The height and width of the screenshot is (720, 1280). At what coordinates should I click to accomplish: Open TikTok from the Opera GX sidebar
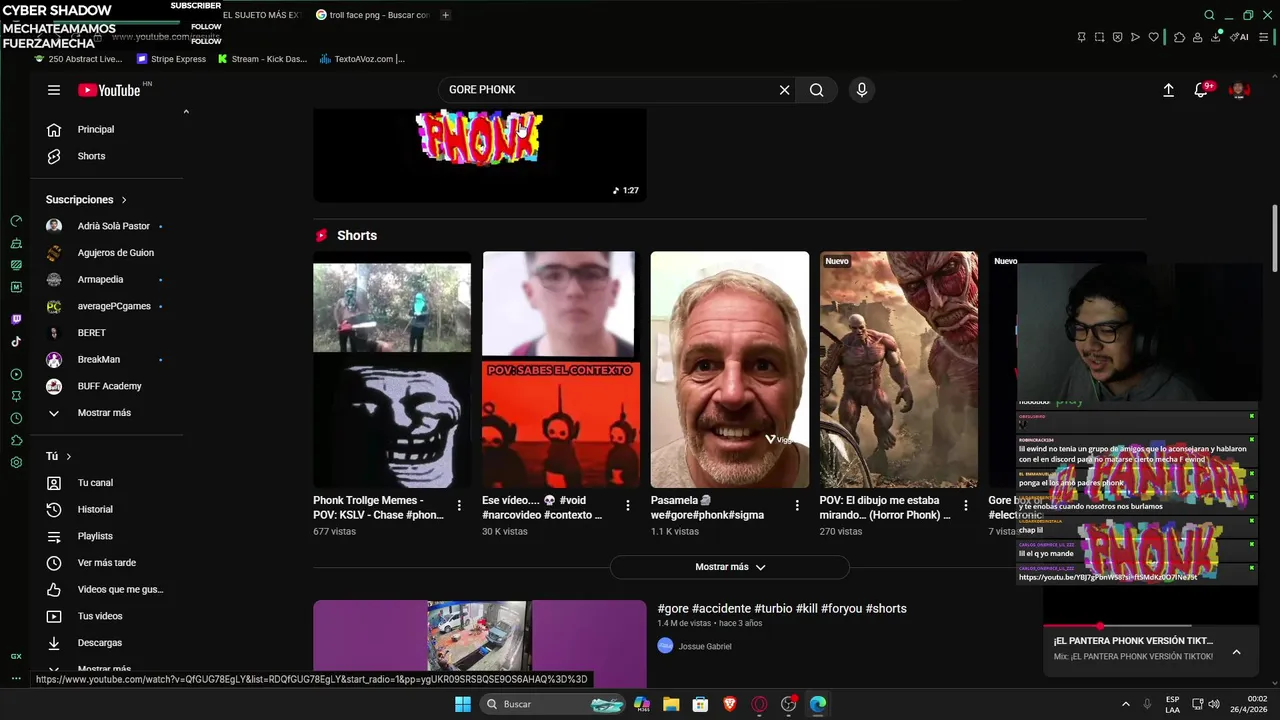pyautogui.click(x=16, y=342)
